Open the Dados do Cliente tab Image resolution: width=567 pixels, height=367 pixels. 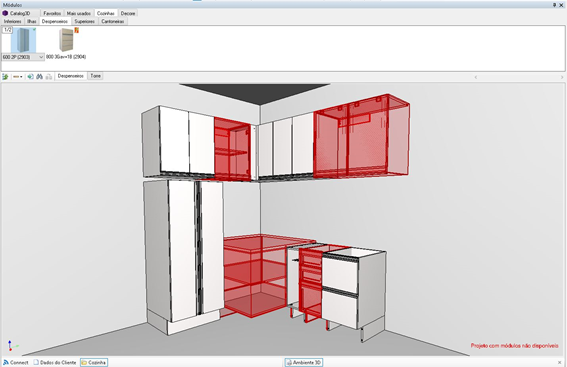pos(55,362)
